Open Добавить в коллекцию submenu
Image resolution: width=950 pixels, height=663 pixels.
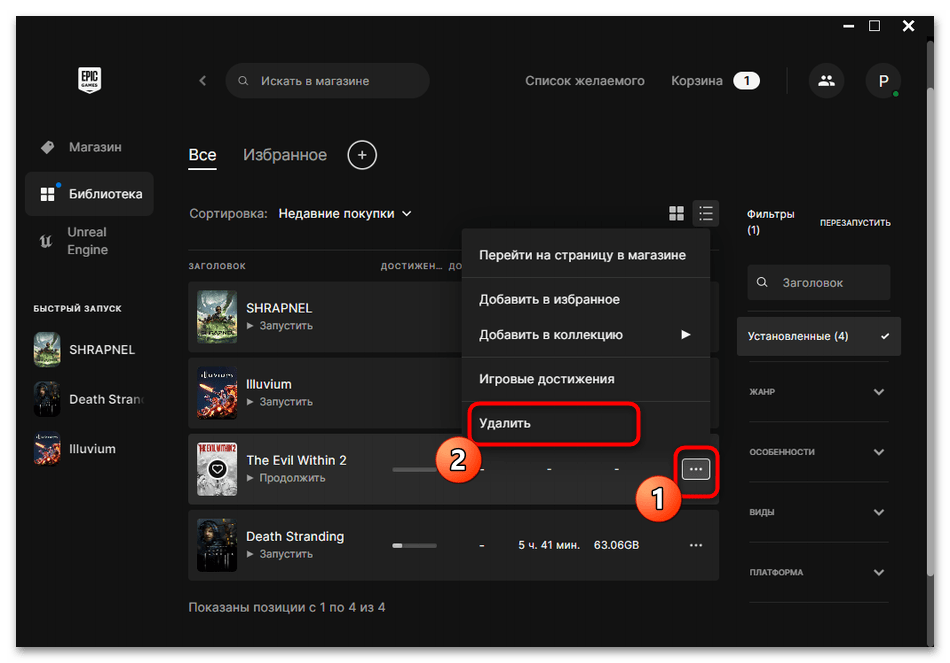tap(585, 335)
